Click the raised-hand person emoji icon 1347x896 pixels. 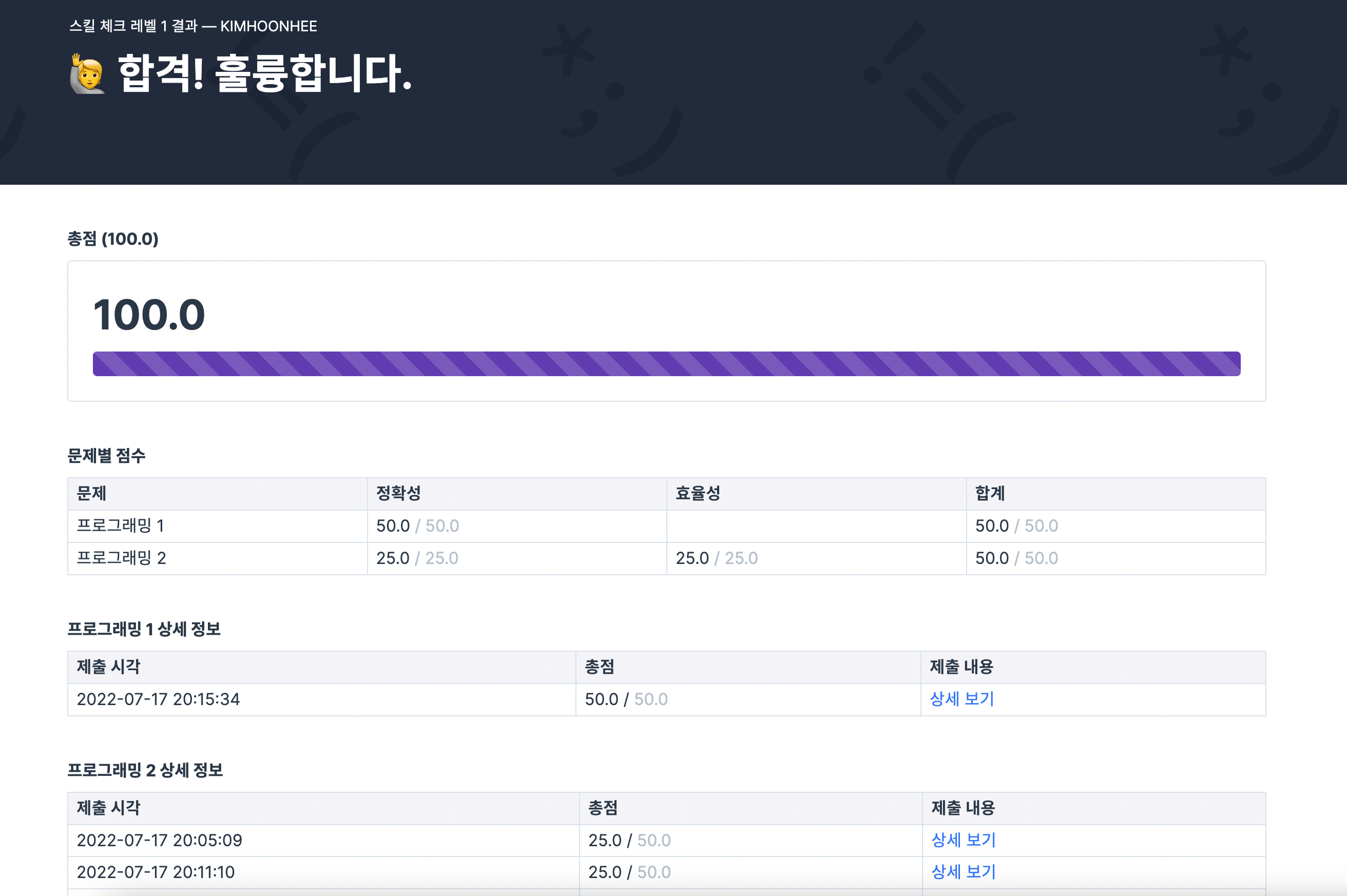tap(87, 73)
